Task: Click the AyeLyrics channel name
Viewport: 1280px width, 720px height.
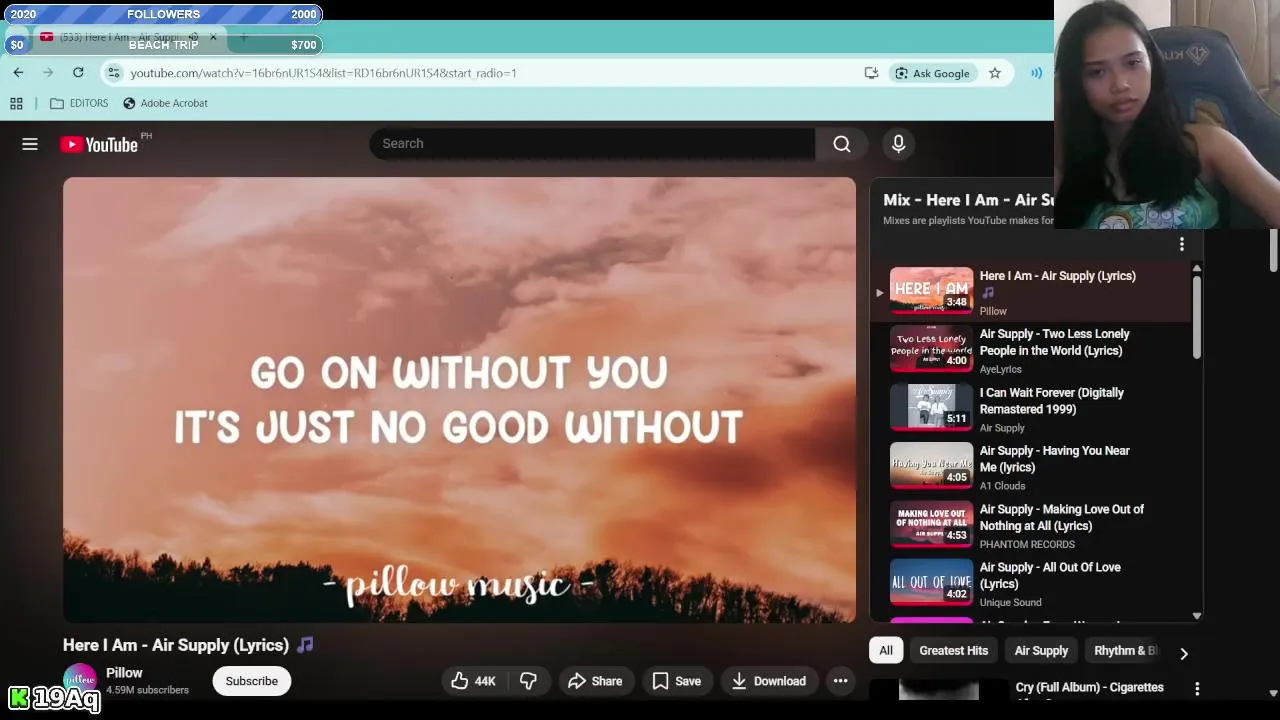Action: click(x=1000, y=369)
